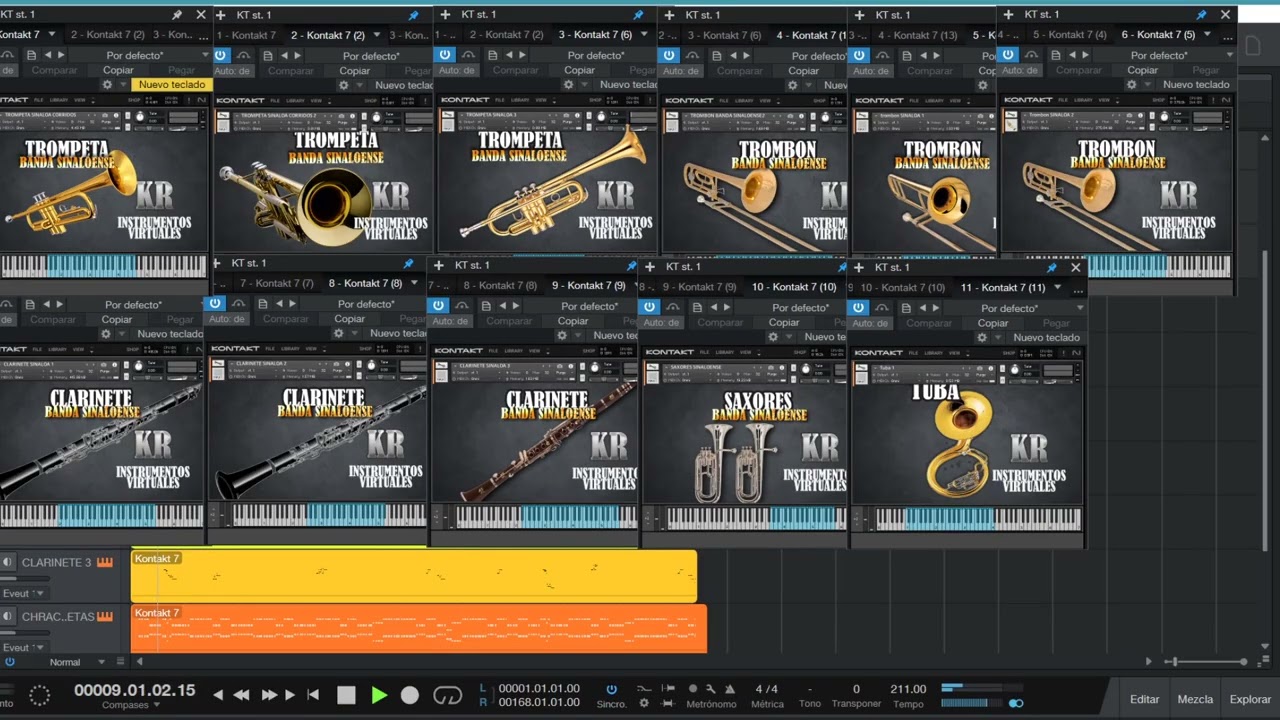Image resolution: width=1280 pixels, height=720 pixels.
Task: Open the 2 - Kontakt 7 (2) tab dropdown arrow
Action: coord(377,35)
